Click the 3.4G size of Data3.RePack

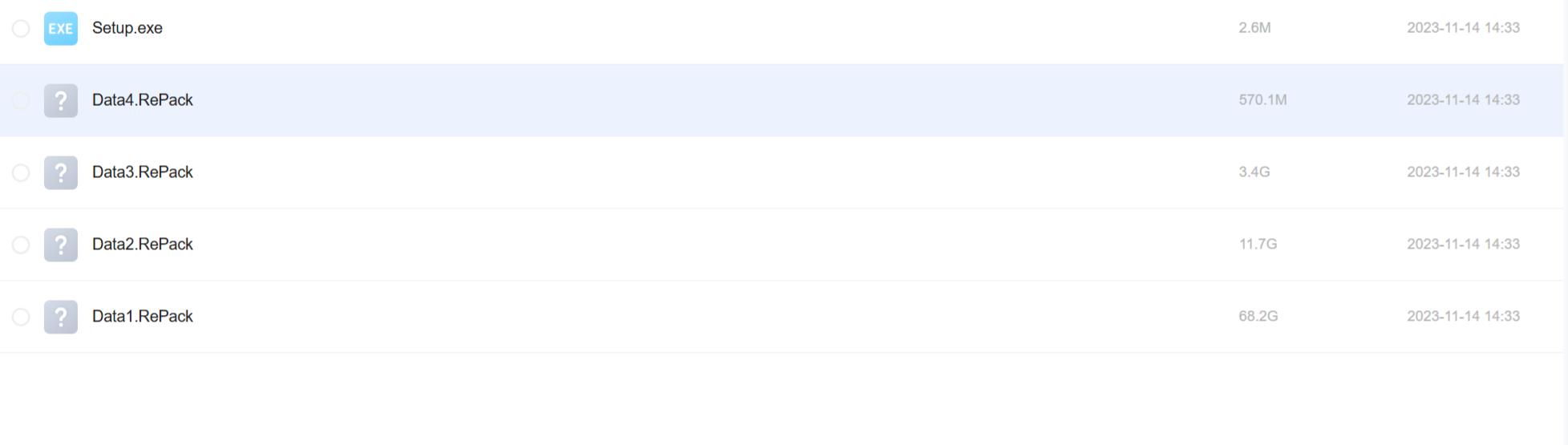[x=1254, y=172]
